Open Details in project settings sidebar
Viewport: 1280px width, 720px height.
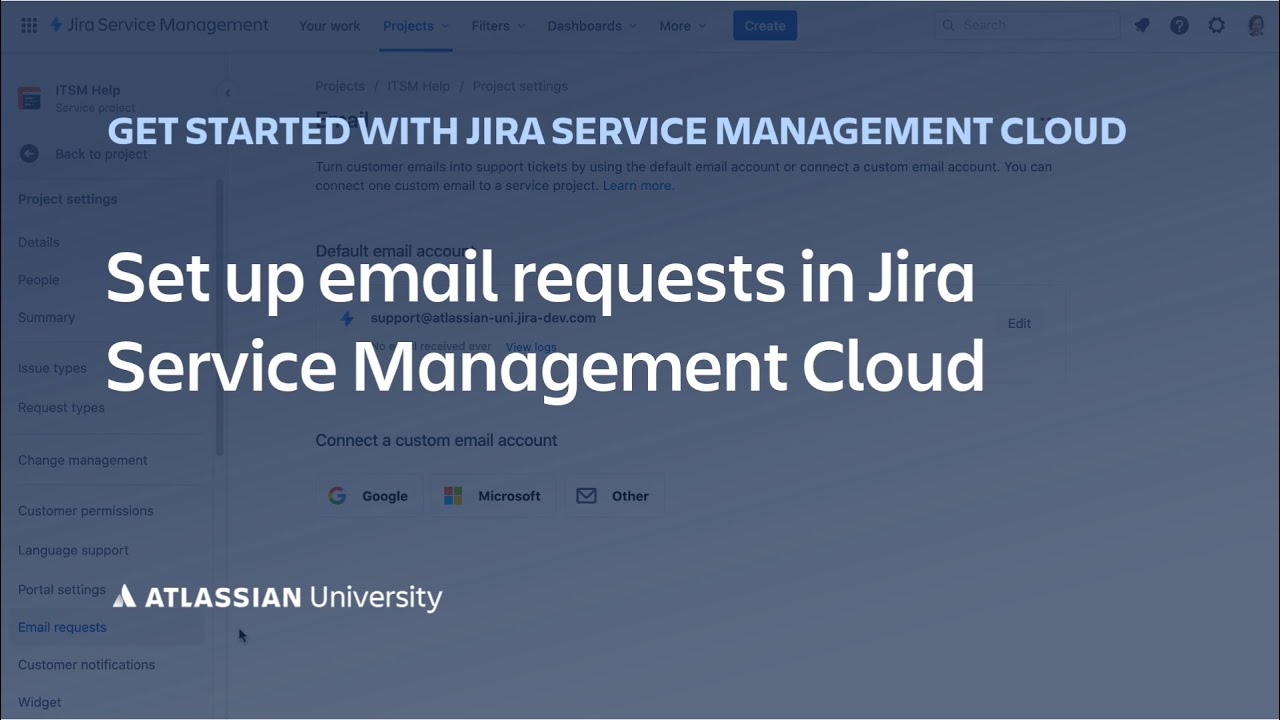pyautogui.click(x=39, y=242)
